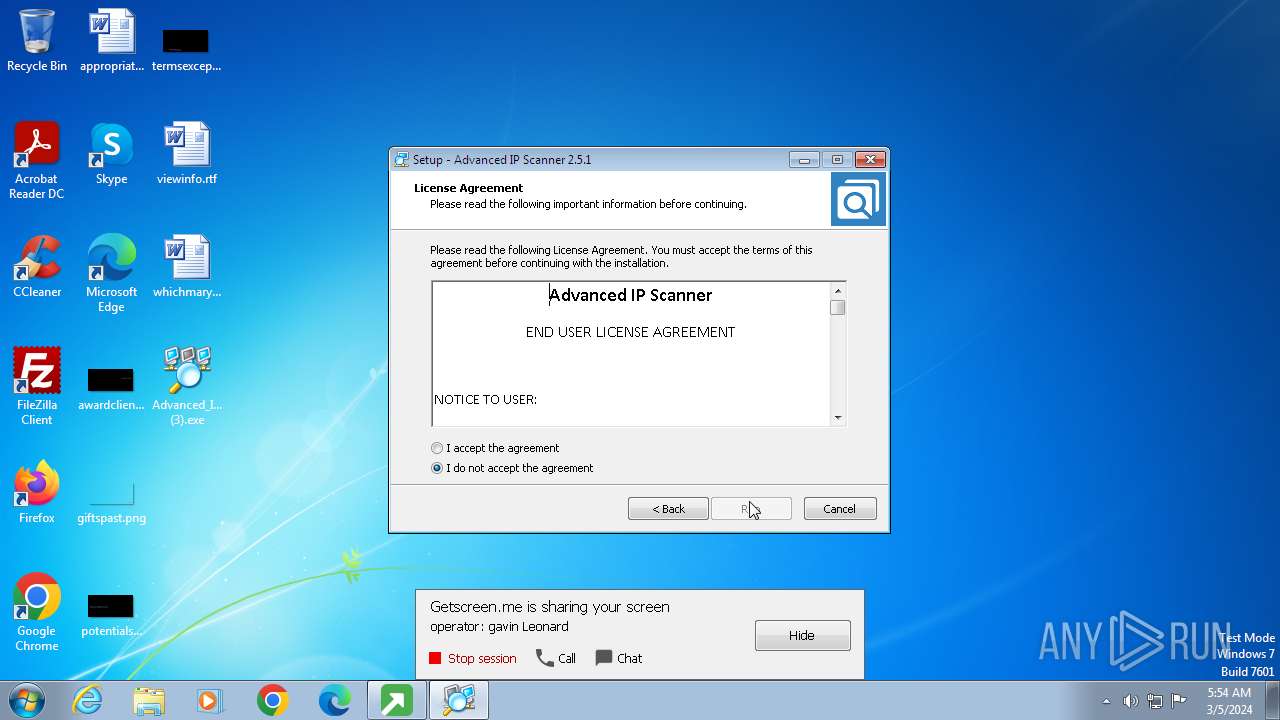Launch FileZilla Client shortcut
This screenshot has height=720, width=1280.
pos(37,387)
